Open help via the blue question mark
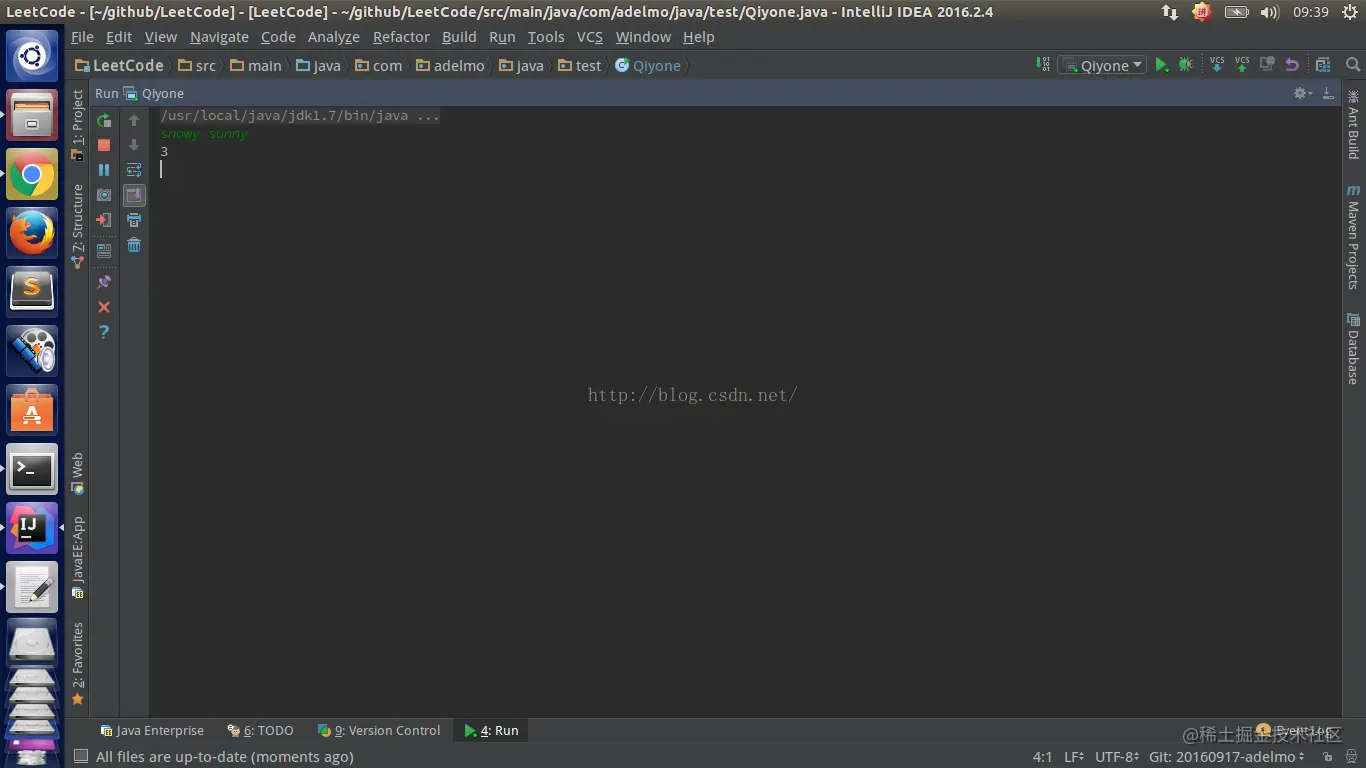 click(104, 332)
